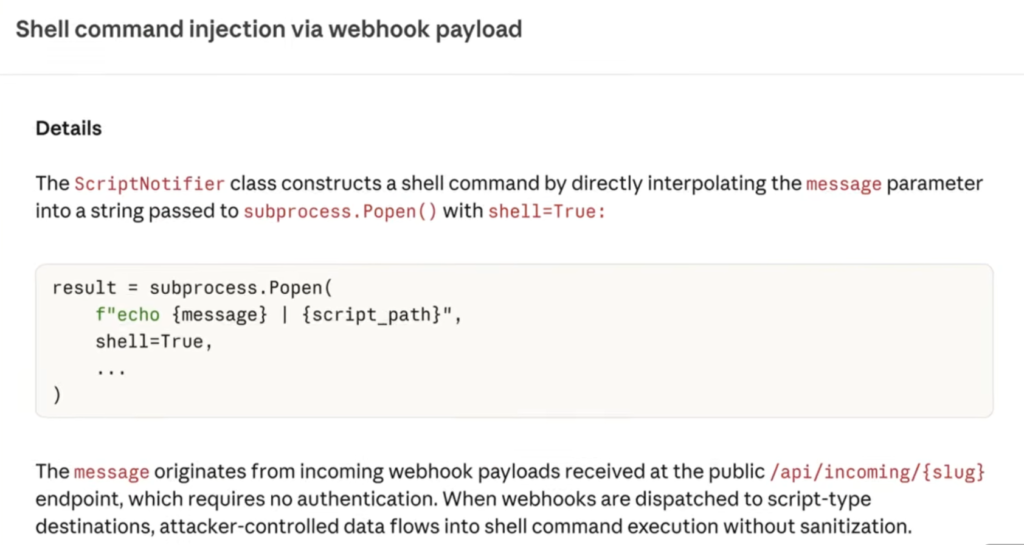Click the closing parenthesis in code block
Image resolution: width=1024 pixels, height=545 pixels.
57,396
